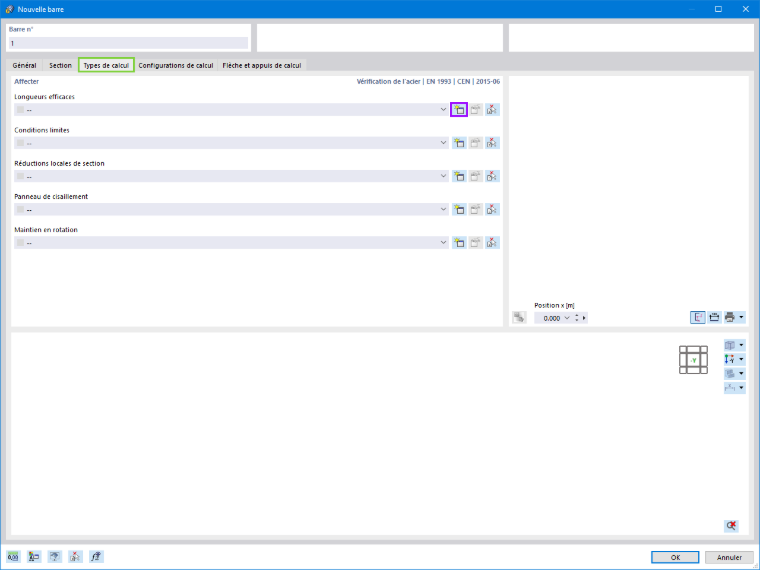Image resolution: width=760 pixels, height=570 pixels.
Task: Open the Flèche et appuis de calcul tab
Action: point(262,65)
